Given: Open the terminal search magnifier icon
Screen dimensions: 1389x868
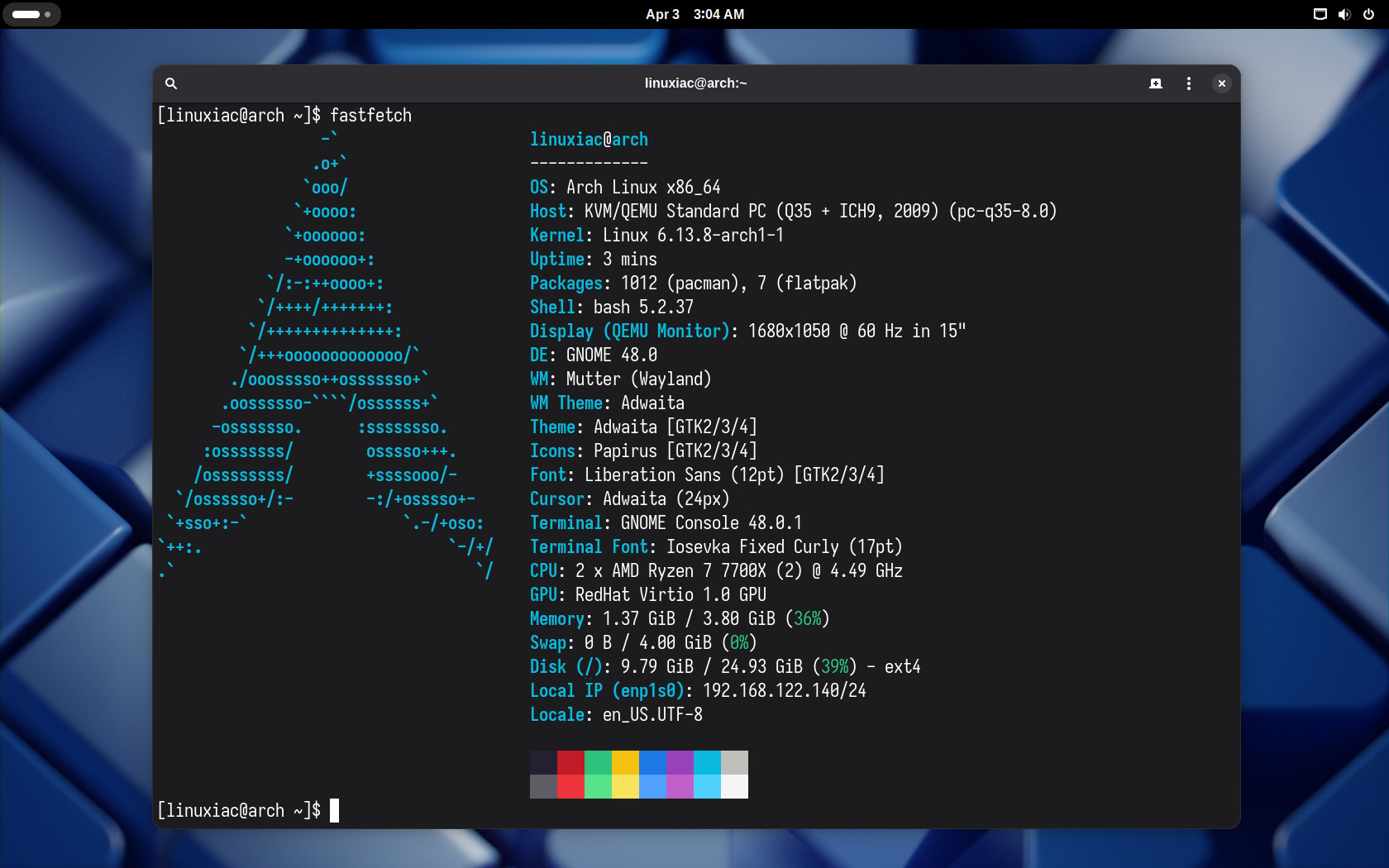Looking at the screenshot, I should (x=171, y=83).
